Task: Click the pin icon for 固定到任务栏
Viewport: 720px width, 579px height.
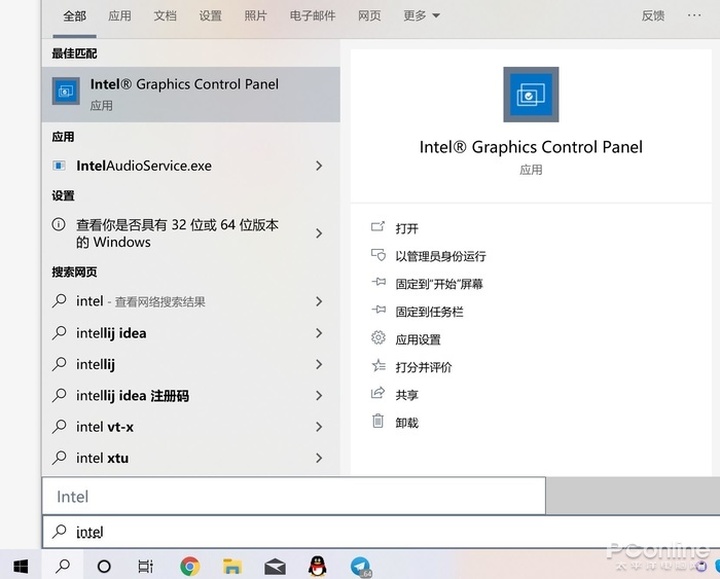Action: tap(378, 310)
